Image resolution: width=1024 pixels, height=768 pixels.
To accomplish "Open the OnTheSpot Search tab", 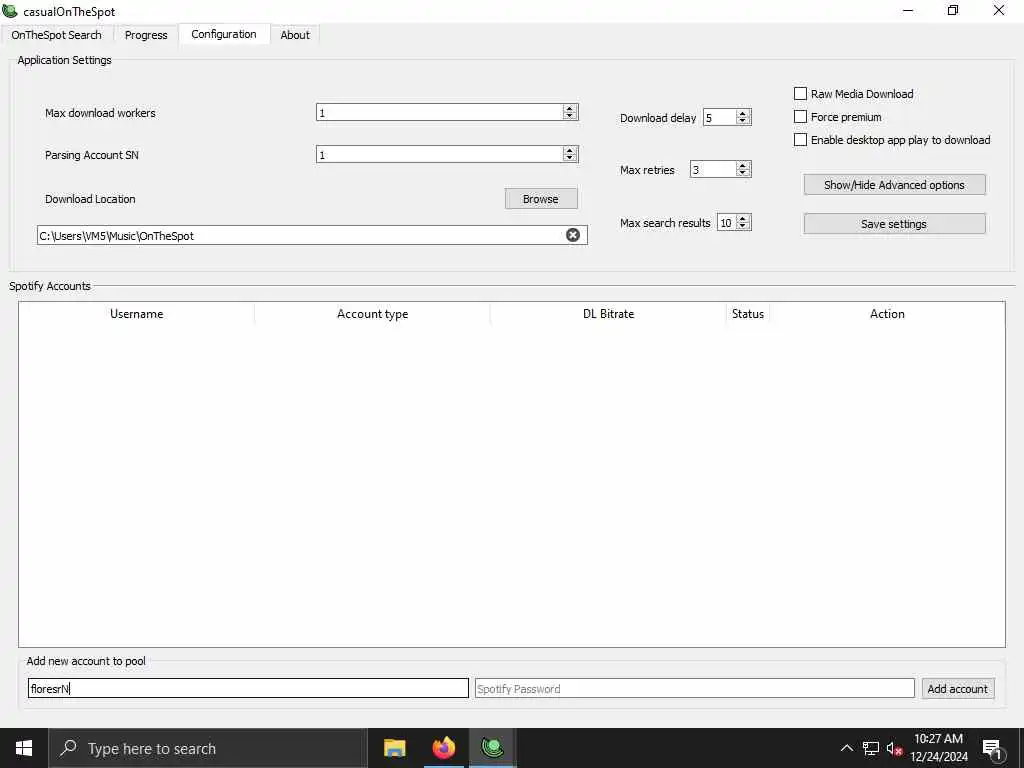I will (x=57, y=35).
